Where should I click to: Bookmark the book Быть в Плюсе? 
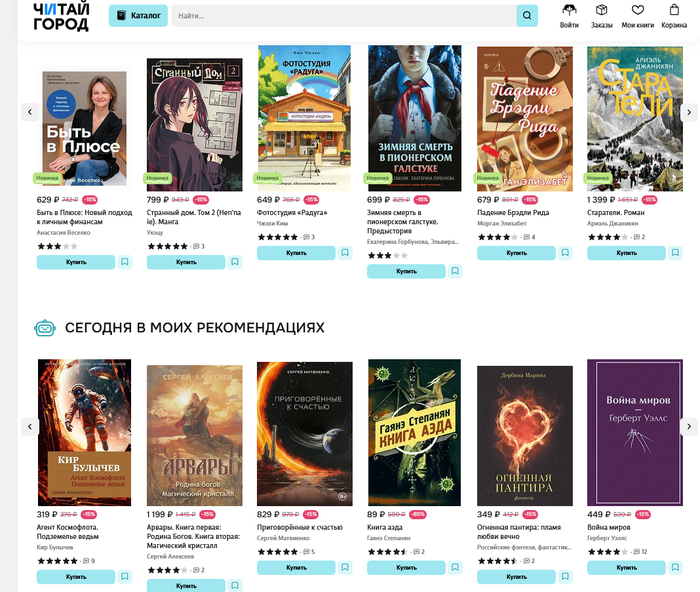coord(125,262)
